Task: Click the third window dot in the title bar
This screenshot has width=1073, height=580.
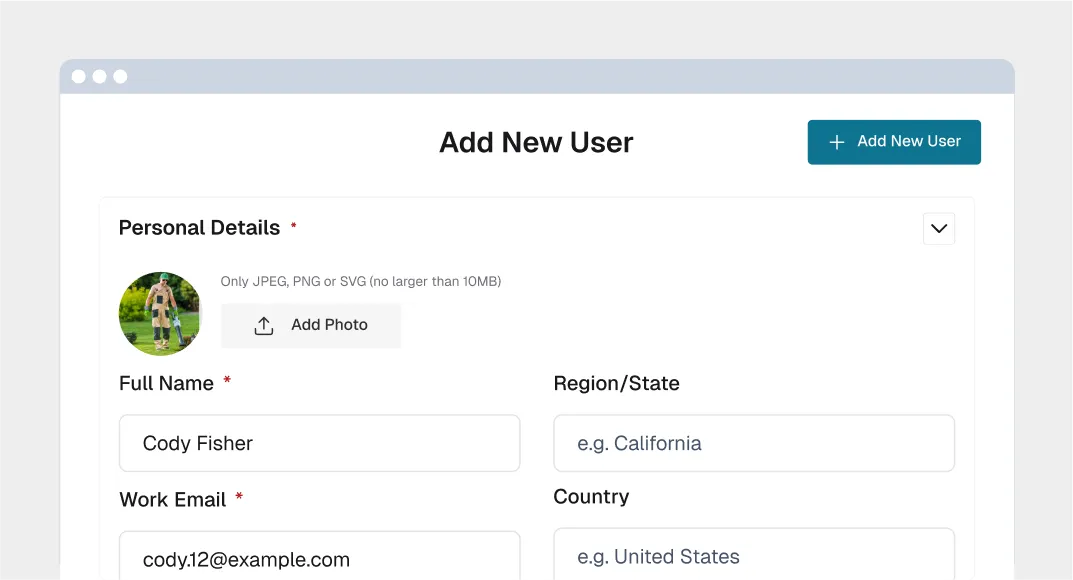Action: point(120,77)
